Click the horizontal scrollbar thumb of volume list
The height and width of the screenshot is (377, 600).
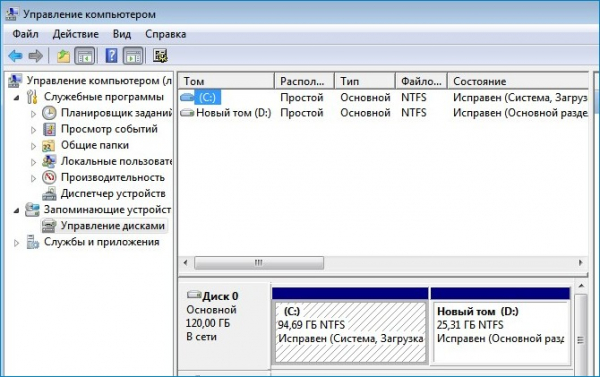[259, 263]
